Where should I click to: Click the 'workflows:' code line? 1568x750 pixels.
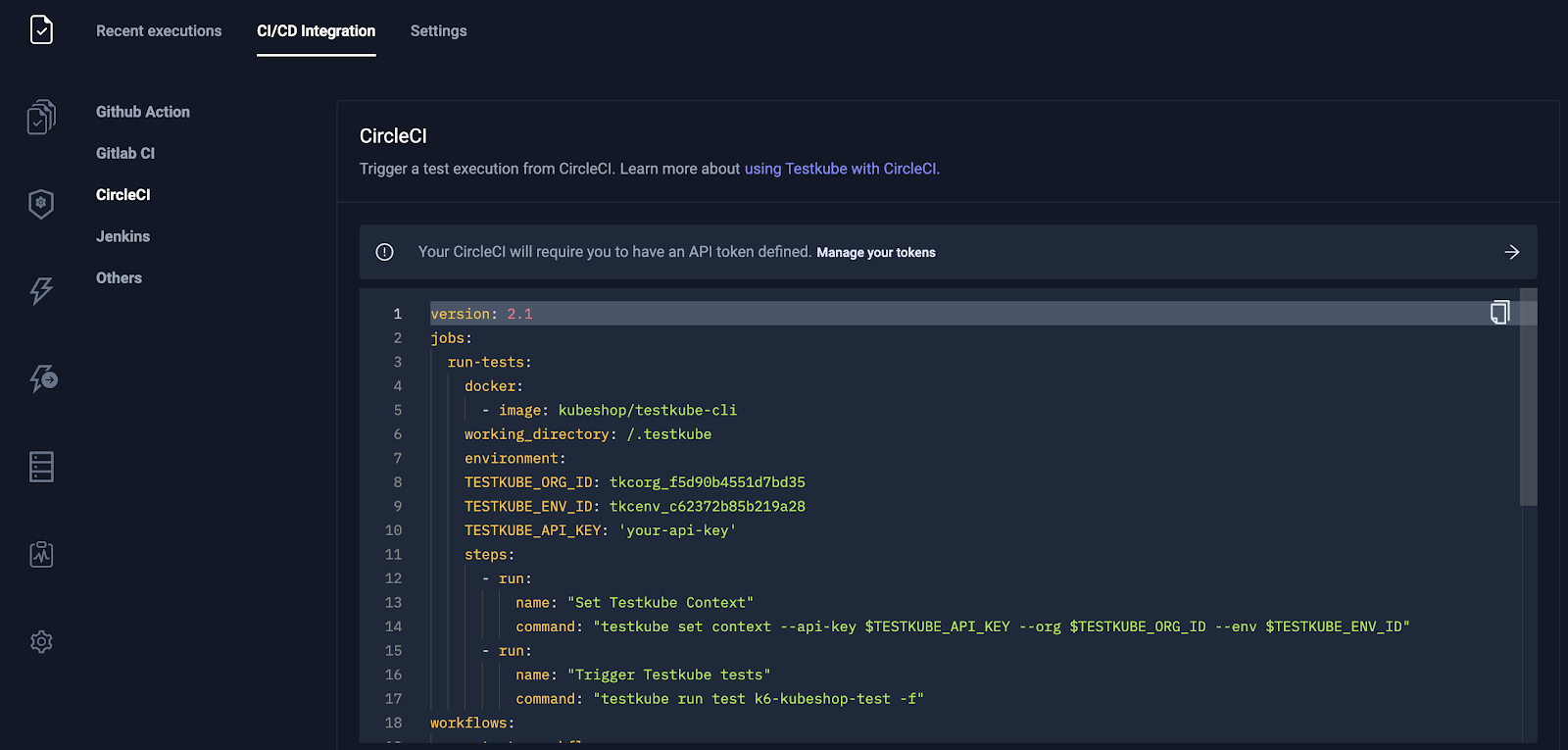[472, 723]
